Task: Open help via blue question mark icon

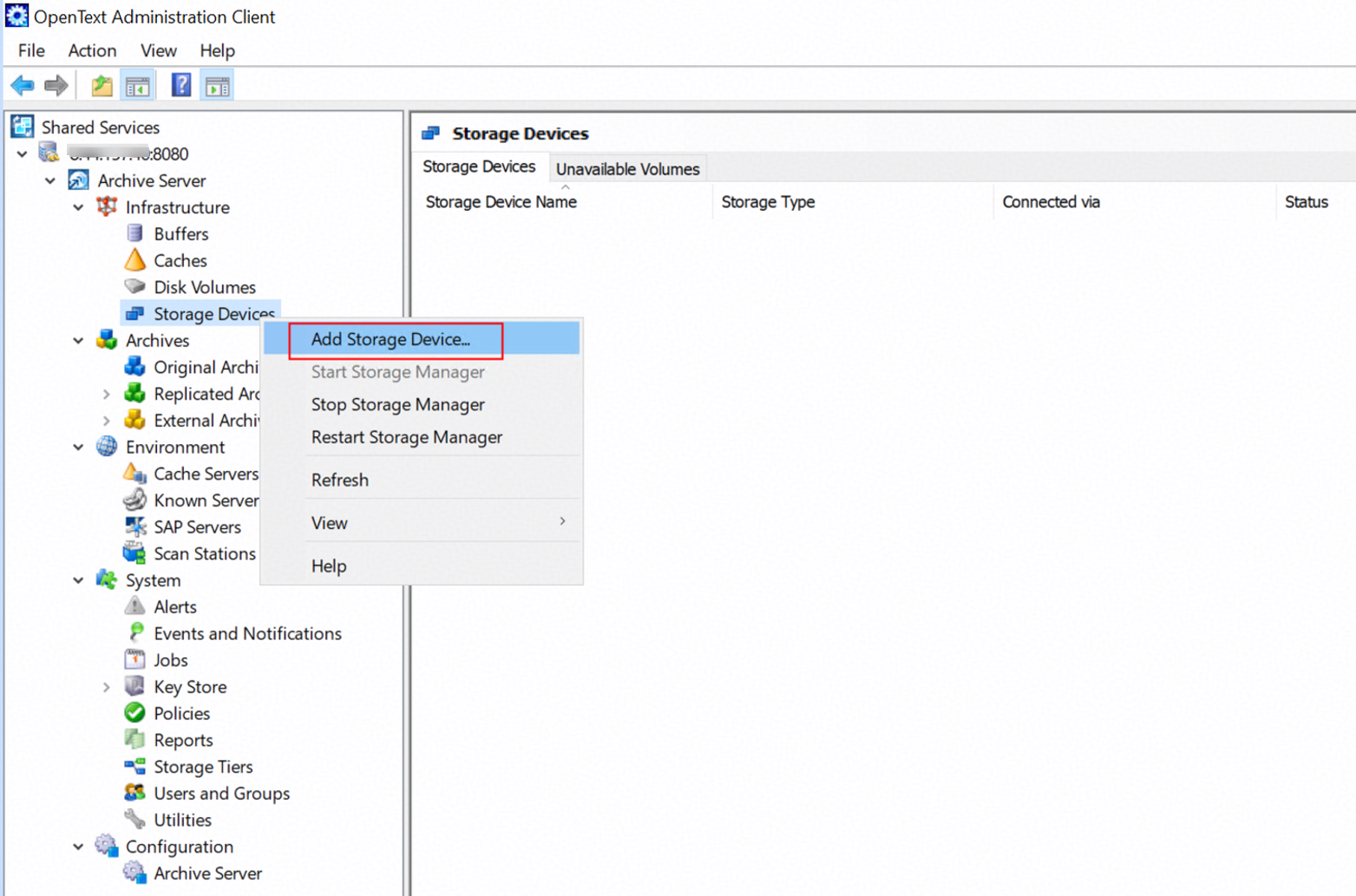Action: (x=181, y=85)
